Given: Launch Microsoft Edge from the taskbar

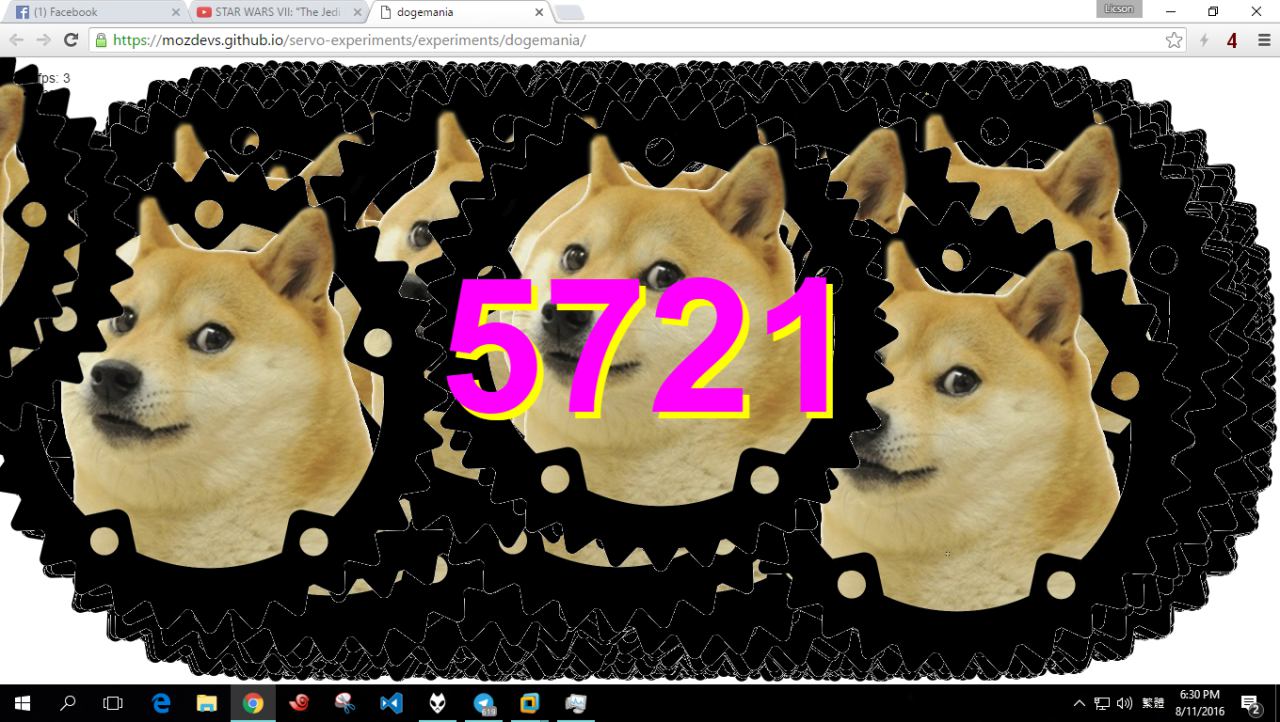Looking at the screenshot, I should click(x=161, y=703).
